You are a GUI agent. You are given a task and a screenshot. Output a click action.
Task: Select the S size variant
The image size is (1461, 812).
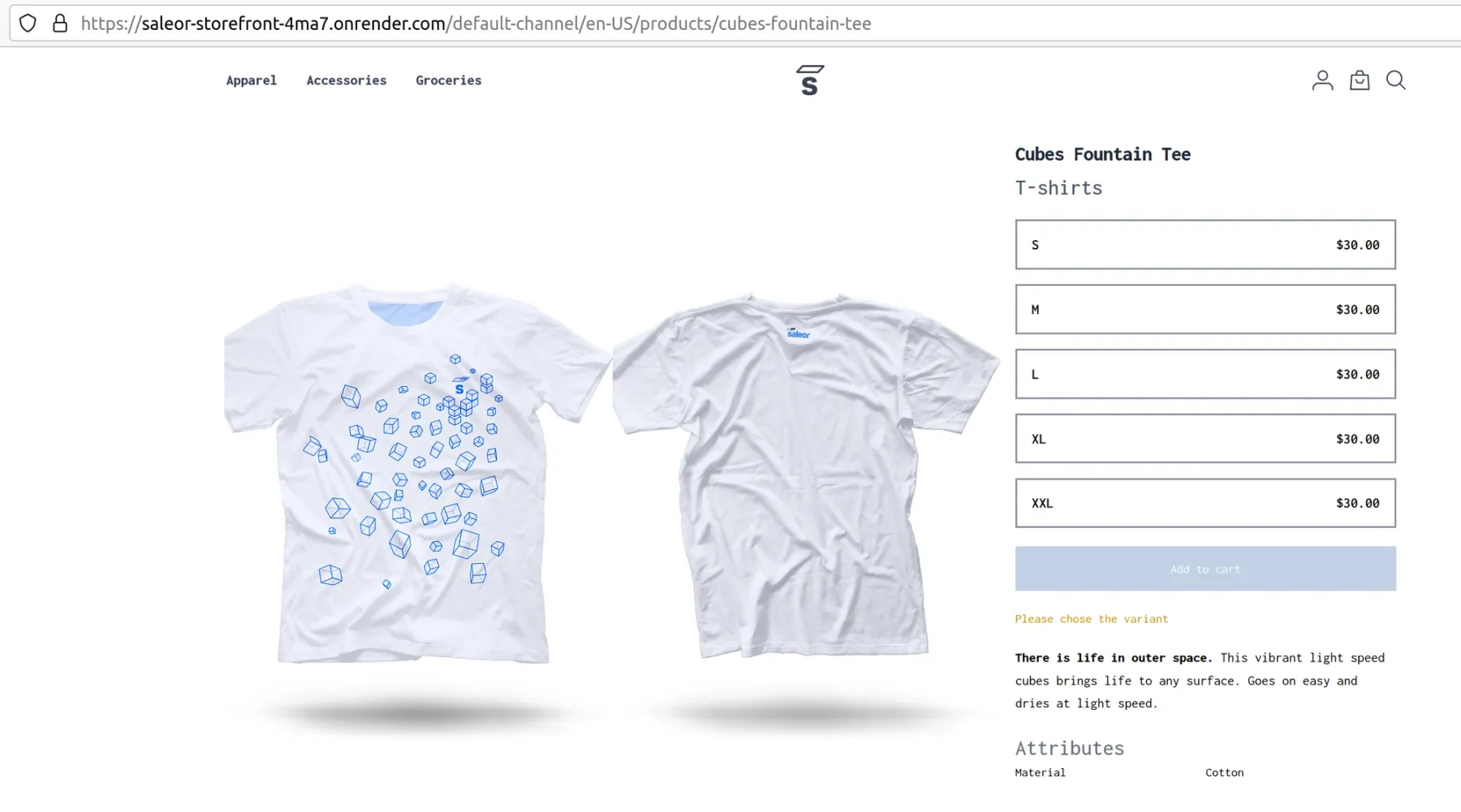1205,244
